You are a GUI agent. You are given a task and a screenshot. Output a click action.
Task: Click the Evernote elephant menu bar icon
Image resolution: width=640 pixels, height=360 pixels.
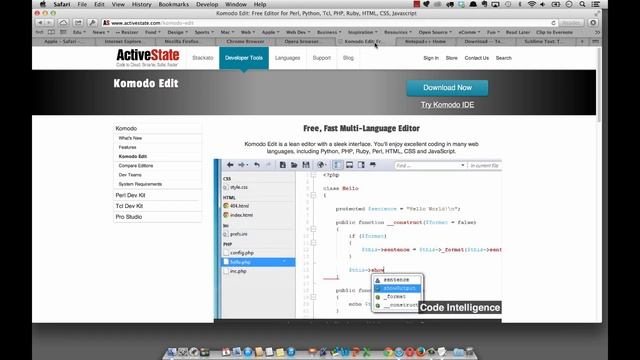pos(484,4)
